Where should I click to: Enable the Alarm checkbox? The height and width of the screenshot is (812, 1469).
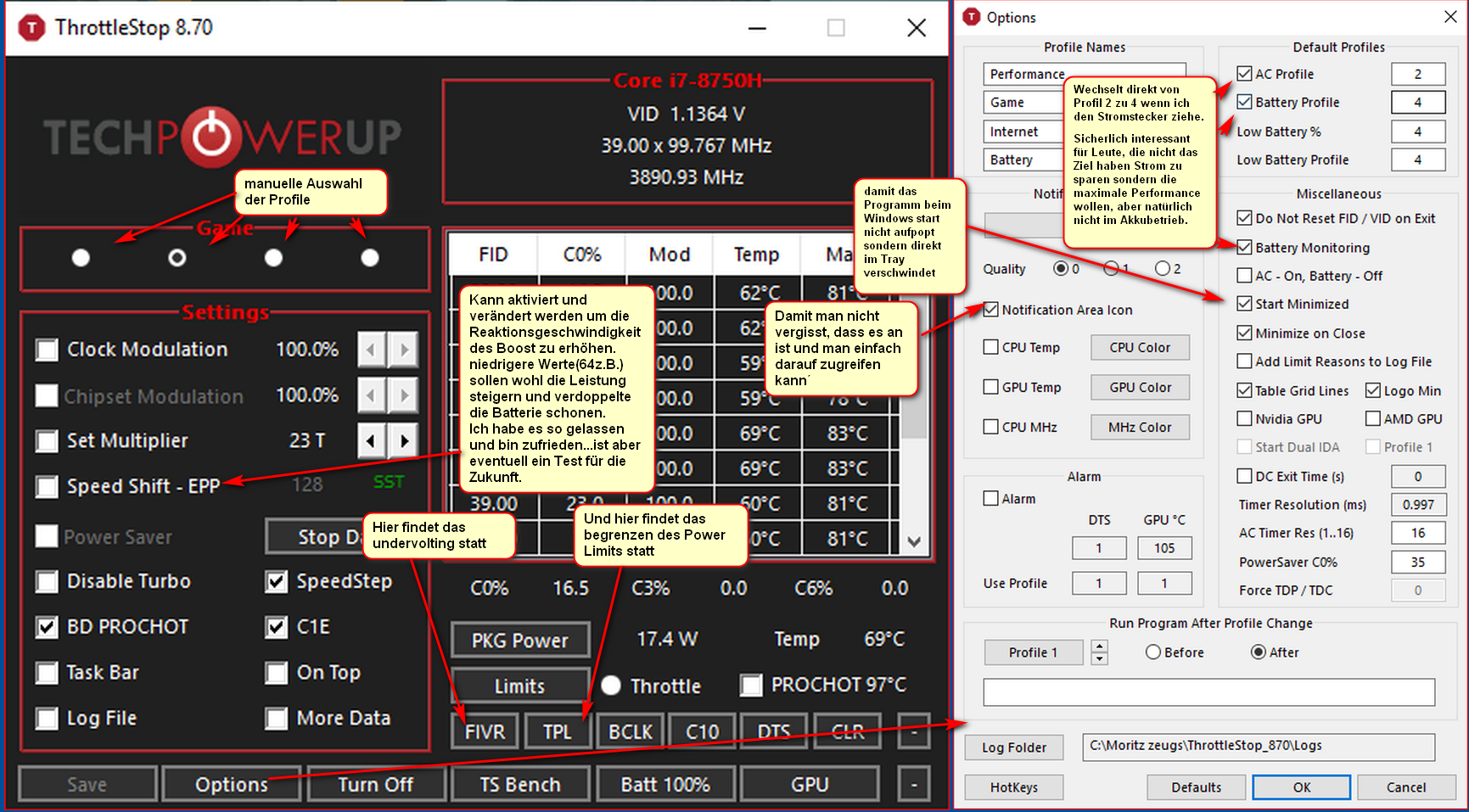(990, 498)
